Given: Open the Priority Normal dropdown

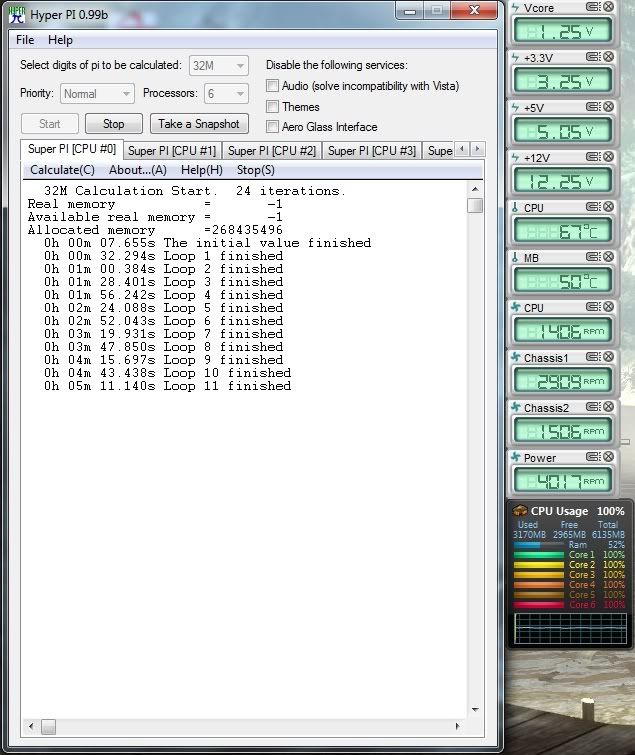Looking at the screenshot, I should pyautogui.click(x=97, y=93).
